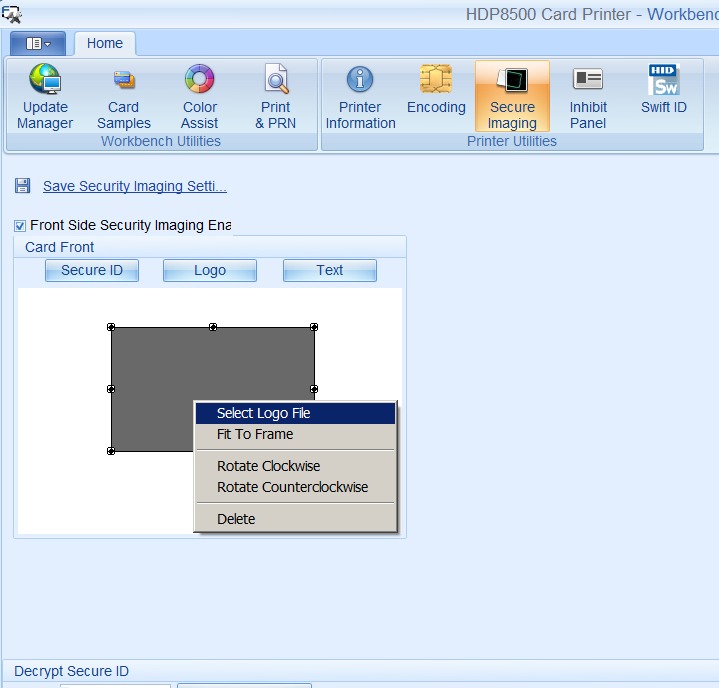Image resolution: width=719 pixels, height=688 pixels.
Task: Open the application menu dropdown button
Action: click(38, 43)
